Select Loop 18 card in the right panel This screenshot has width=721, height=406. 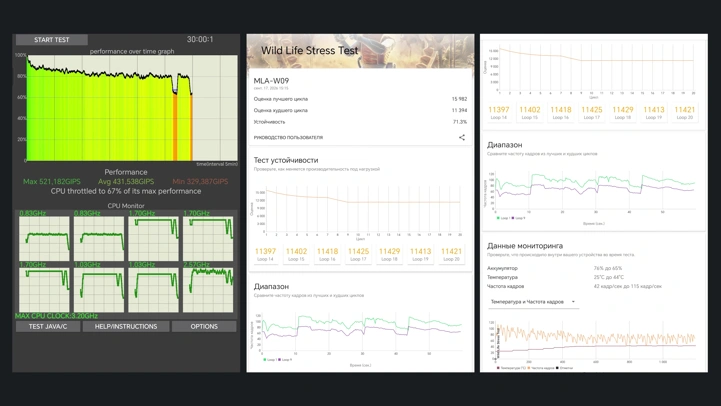coord(623,113)
